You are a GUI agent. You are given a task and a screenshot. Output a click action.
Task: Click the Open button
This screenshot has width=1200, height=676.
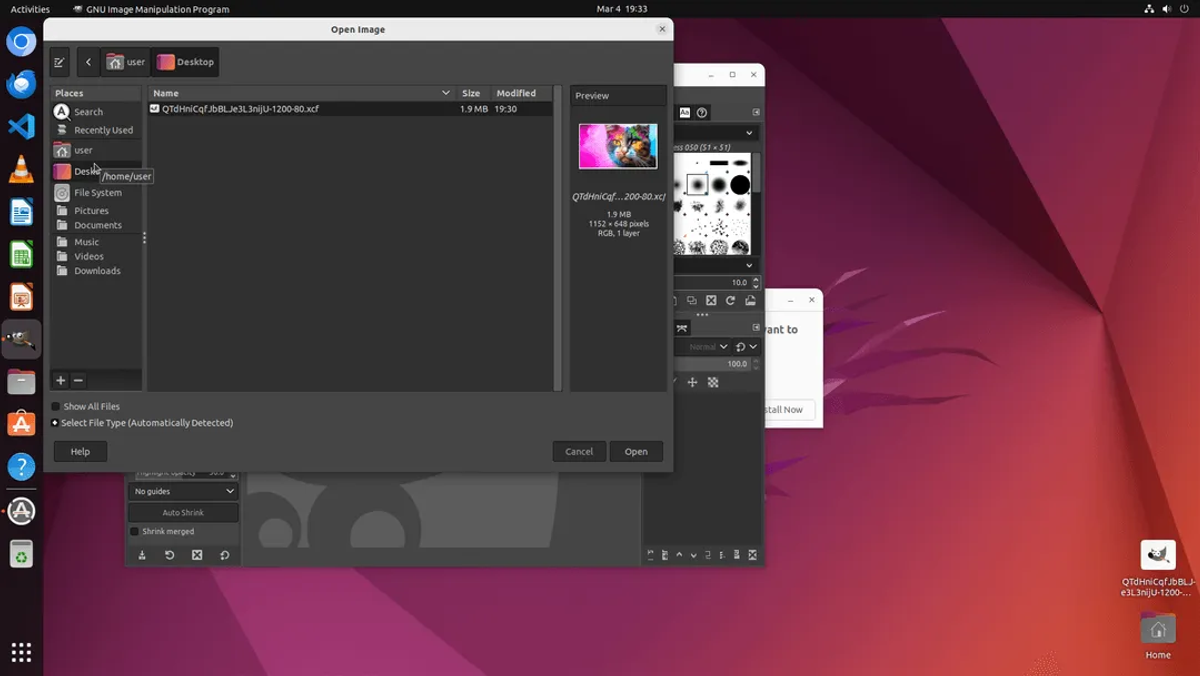[636, 452]
